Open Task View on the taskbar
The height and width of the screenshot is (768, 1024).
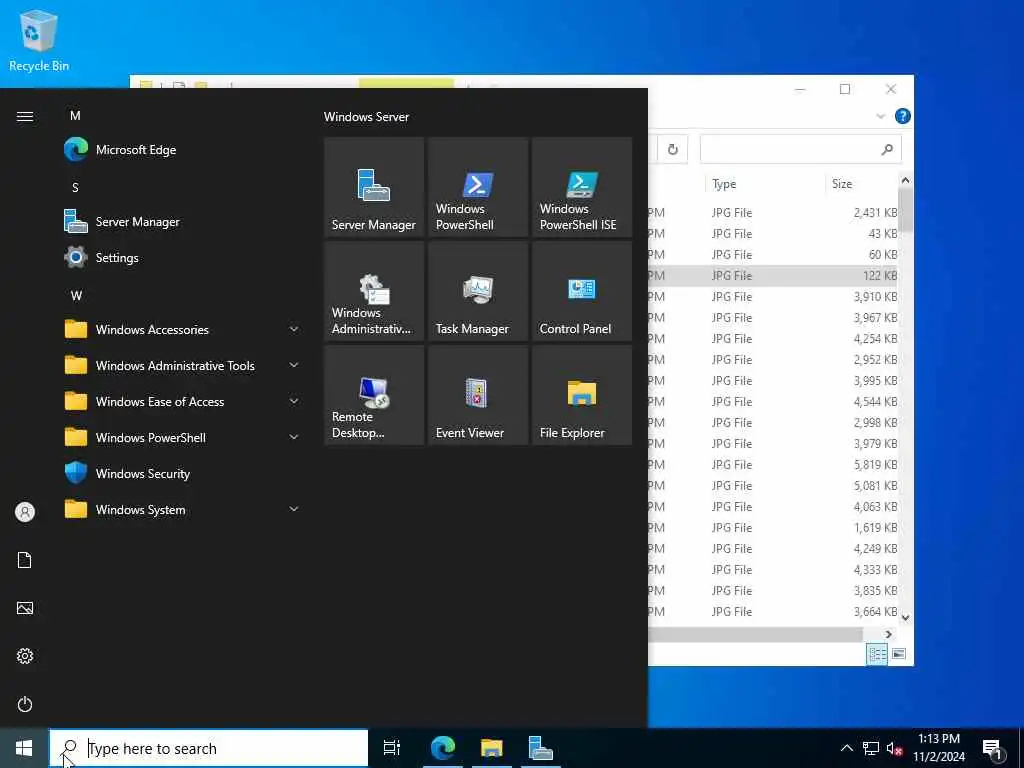point(392,748)
